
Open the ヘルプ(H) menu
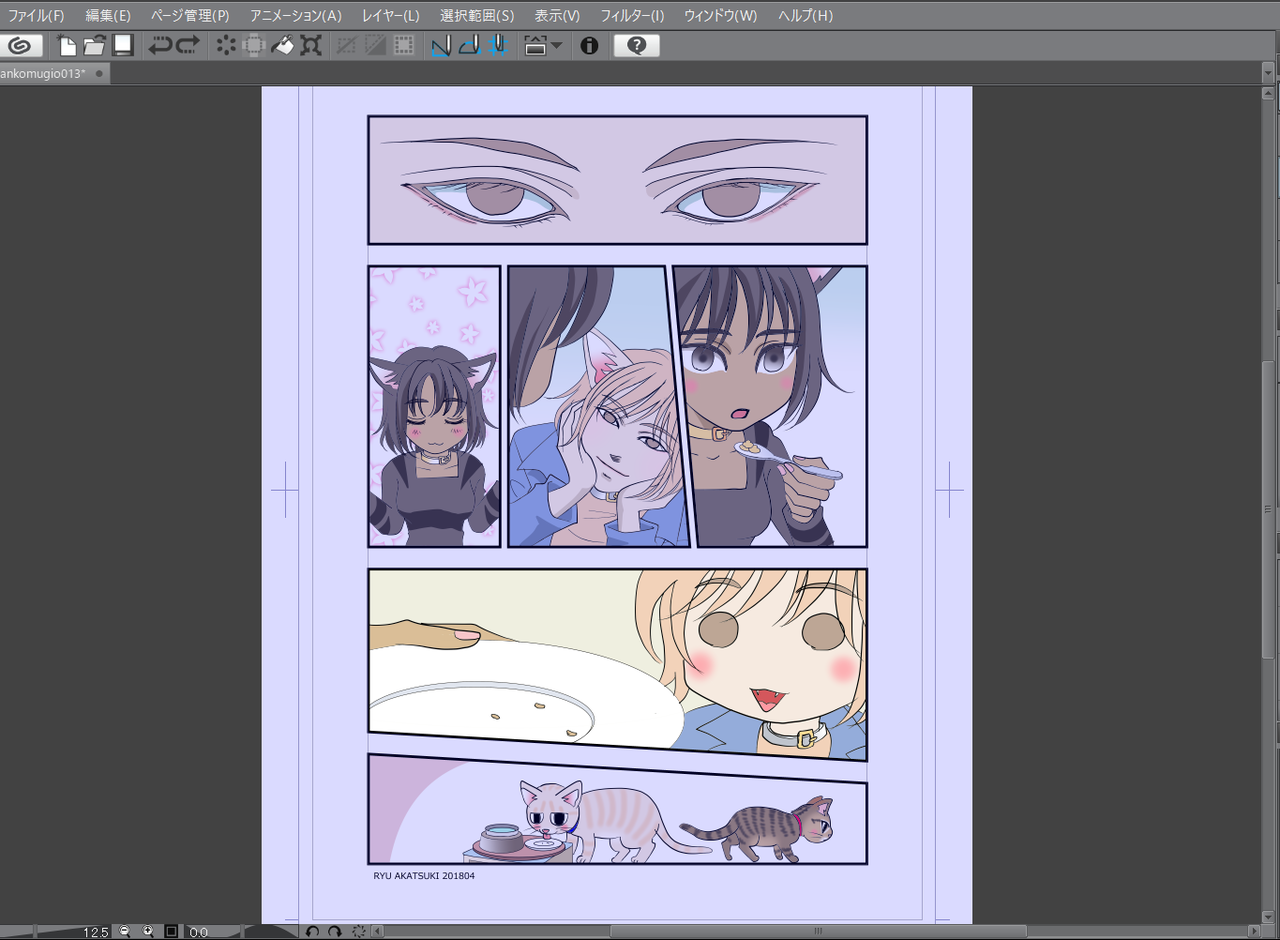point(804,16)
